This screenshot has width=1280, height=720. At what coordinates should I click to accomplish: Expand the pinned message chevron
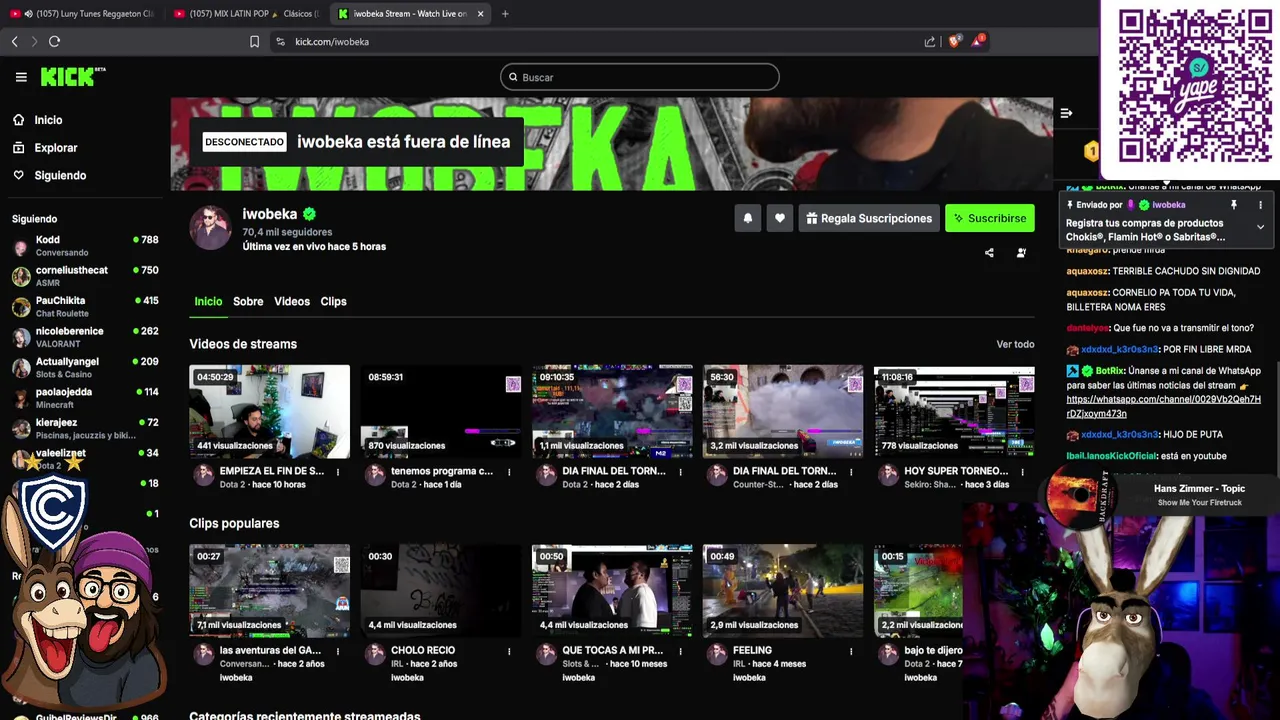click(x=1260, y=227)
